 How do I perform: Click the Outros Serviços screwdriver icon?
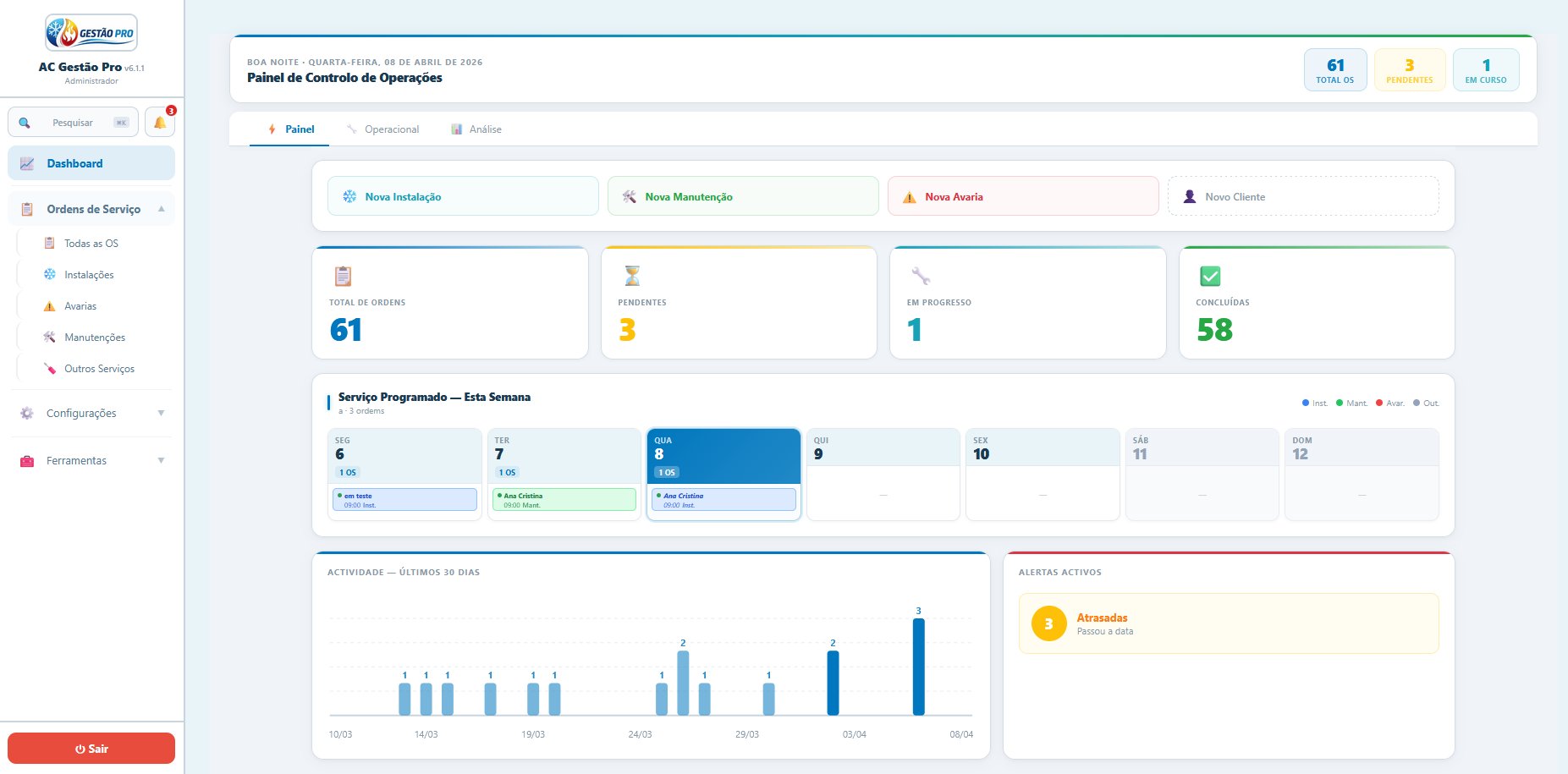(x=49, y=369)
